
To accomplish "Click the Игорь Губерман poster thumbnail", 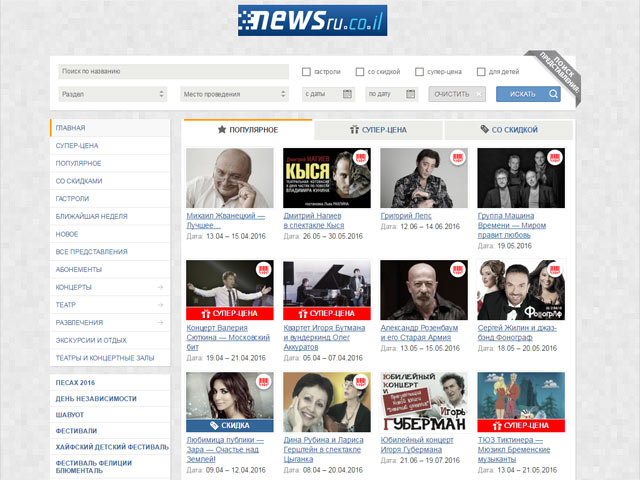I will click(424, 402).
